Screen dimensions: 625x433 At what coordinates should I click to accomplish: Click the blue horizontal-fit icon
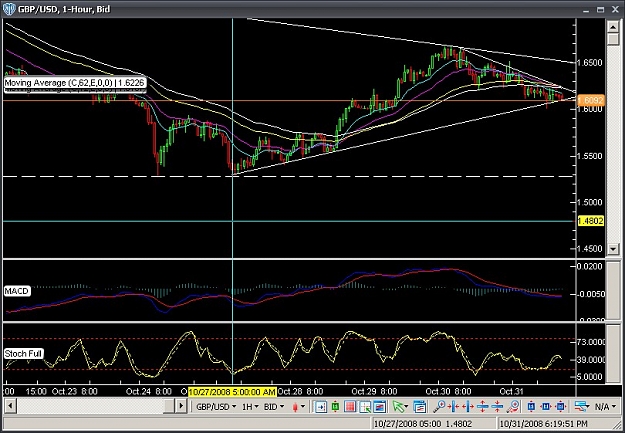pos(546,407)
